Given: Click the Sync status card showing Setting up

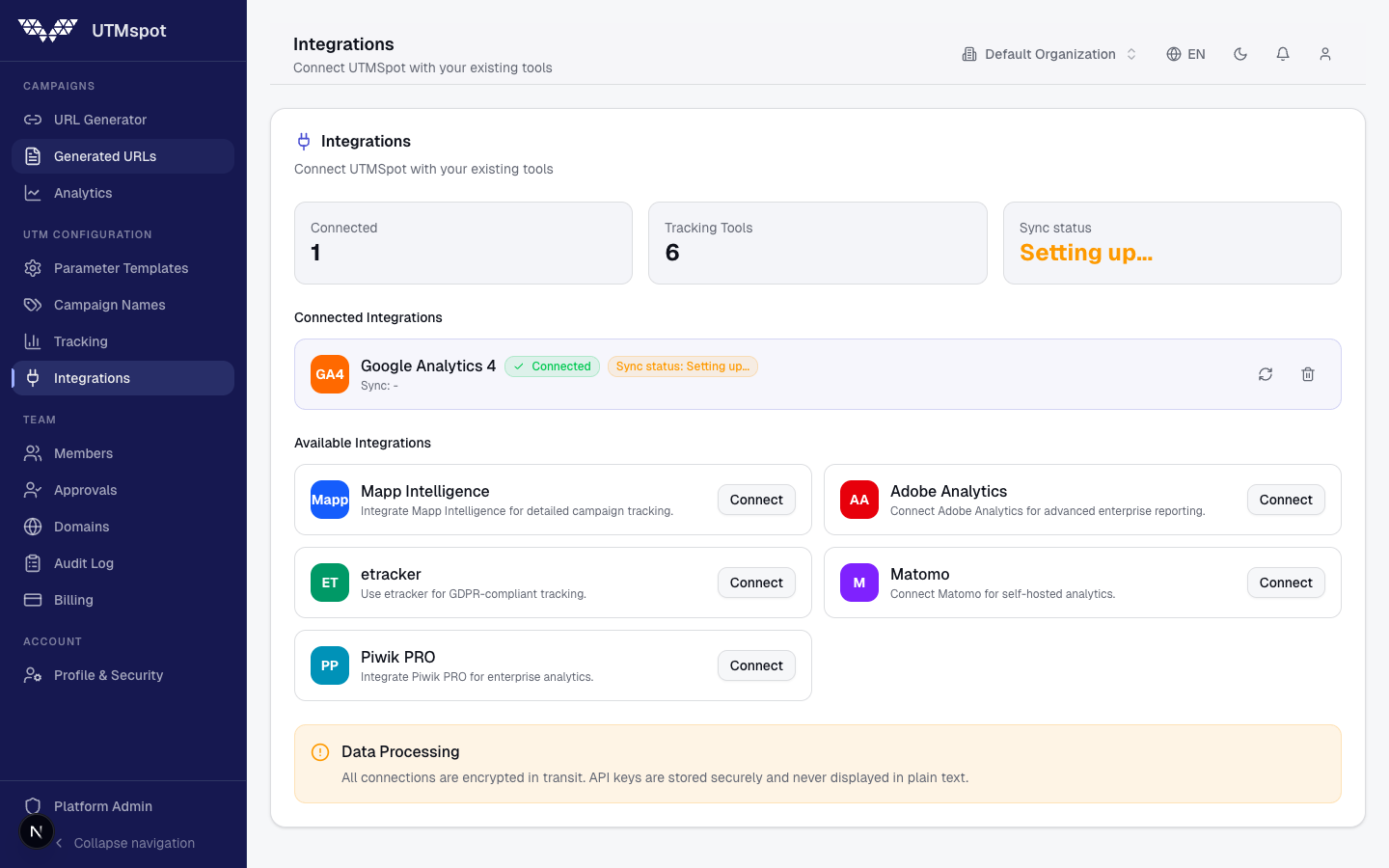Looking at the screenshot, I should click(x=1172, y=243).
